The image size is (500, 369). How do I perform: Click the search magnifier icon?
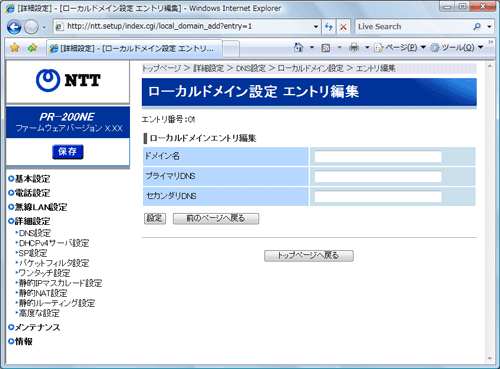(477, 27)
